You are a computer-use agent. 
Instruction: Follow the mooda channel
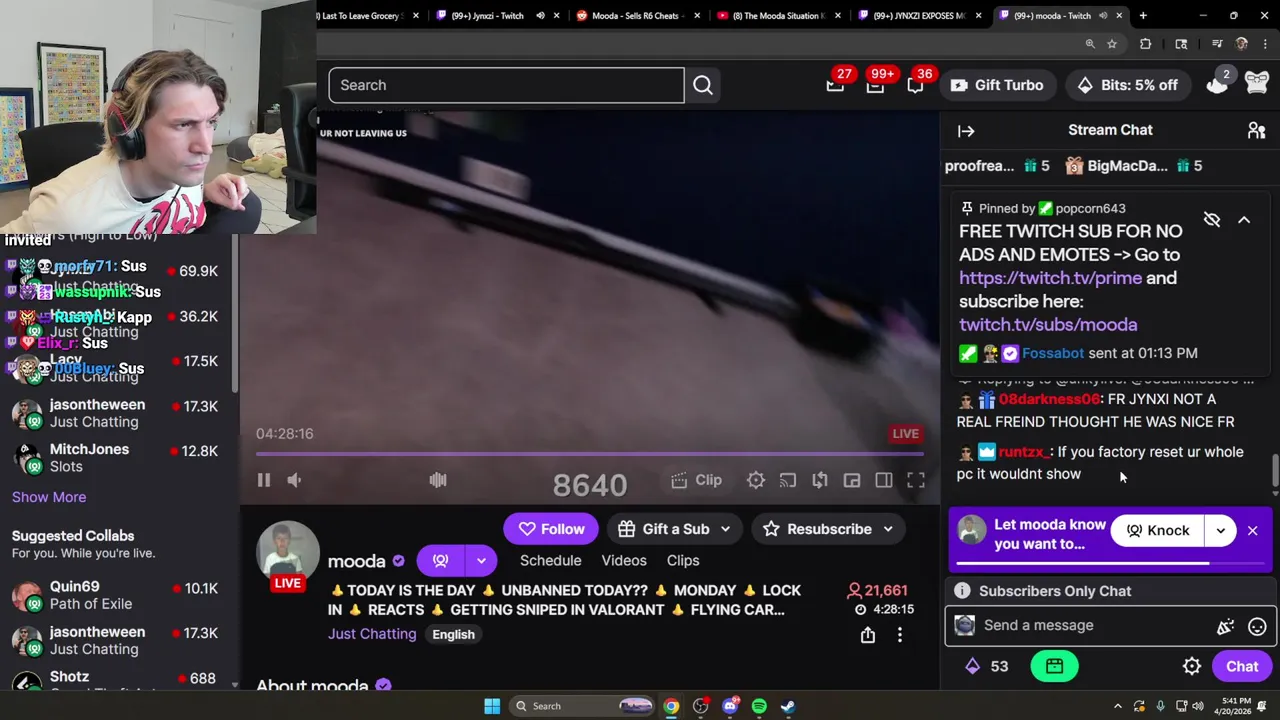click(551, 529)
